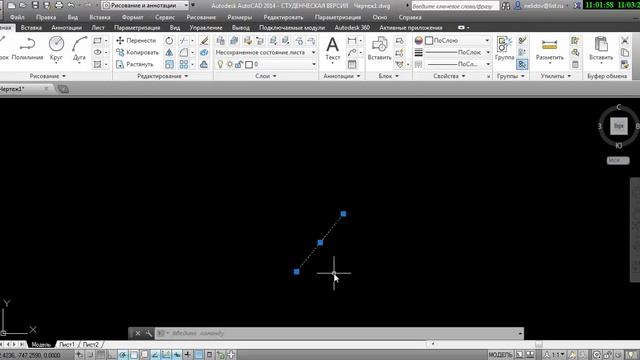This screenshot has height=360, width=640.
Task: Click the object color wheel swatch
Action: (x=418, y=40)
